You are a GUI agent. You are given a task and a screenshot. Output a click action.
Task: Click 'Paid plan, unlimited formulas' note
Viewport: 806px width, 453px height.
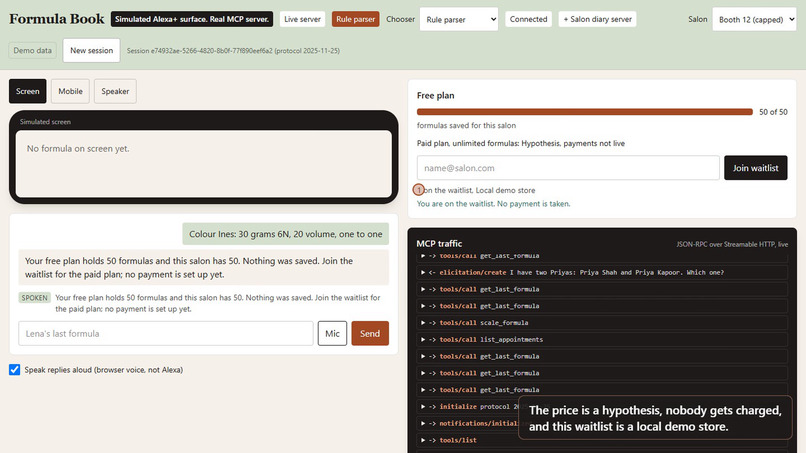521,143
